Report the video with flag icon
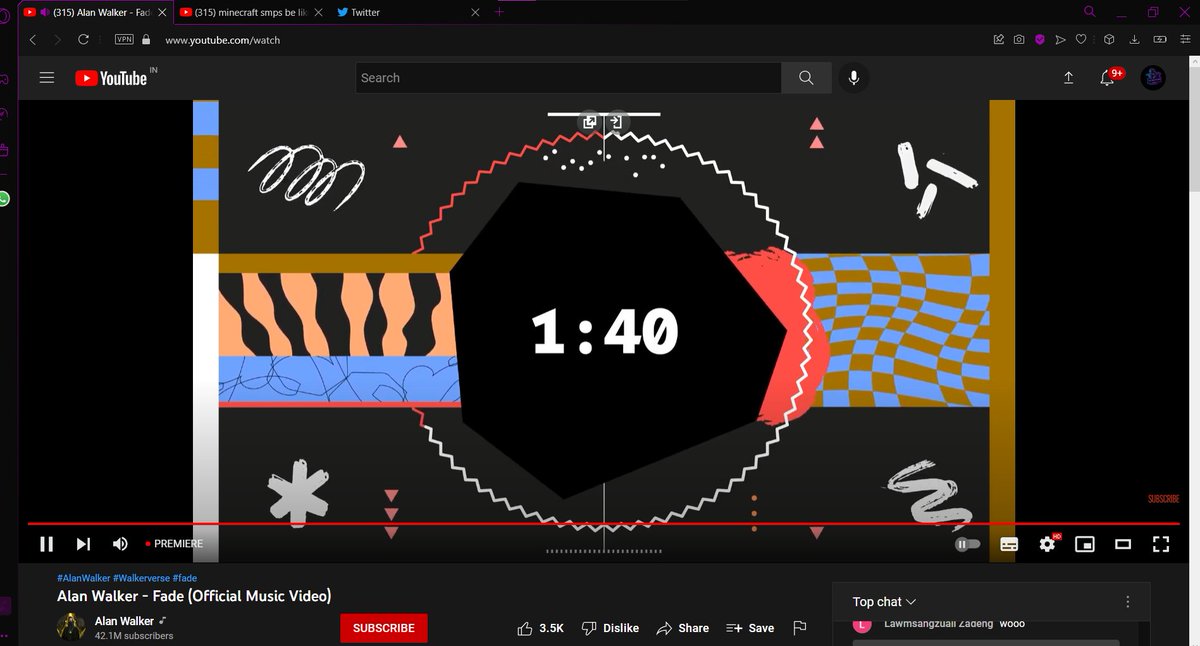 [799, 628]
